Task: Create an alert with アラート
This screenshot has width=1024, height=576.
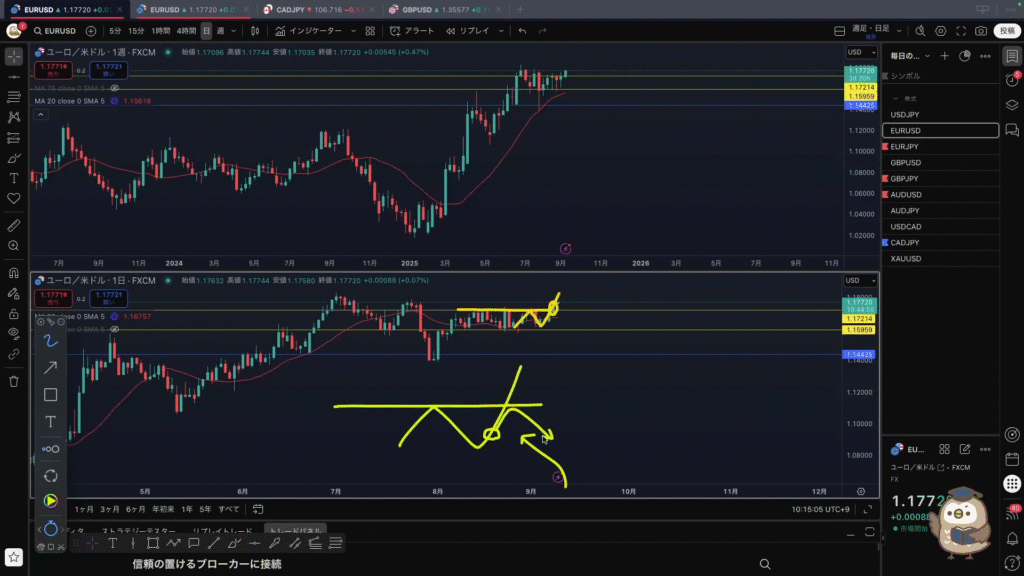Action: pyautogui.click(x=412, y=31)
